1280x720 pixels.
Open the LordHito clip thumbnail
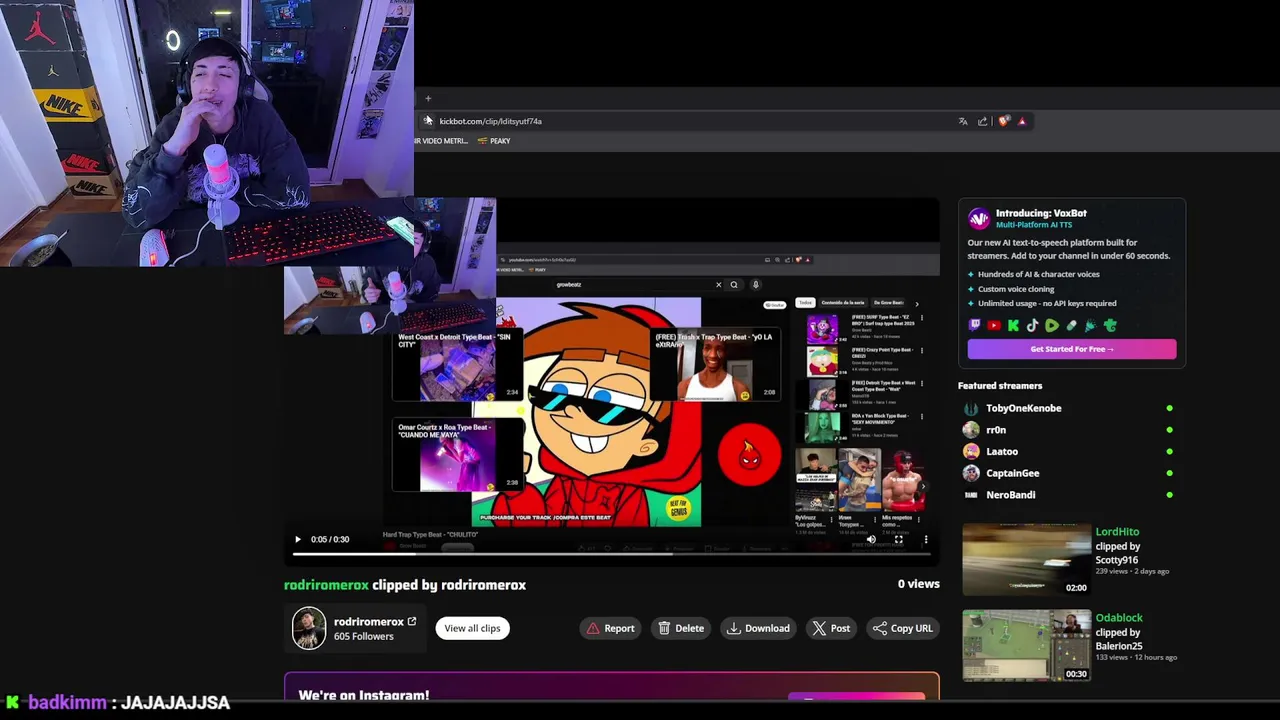(x=1026, y=559)
